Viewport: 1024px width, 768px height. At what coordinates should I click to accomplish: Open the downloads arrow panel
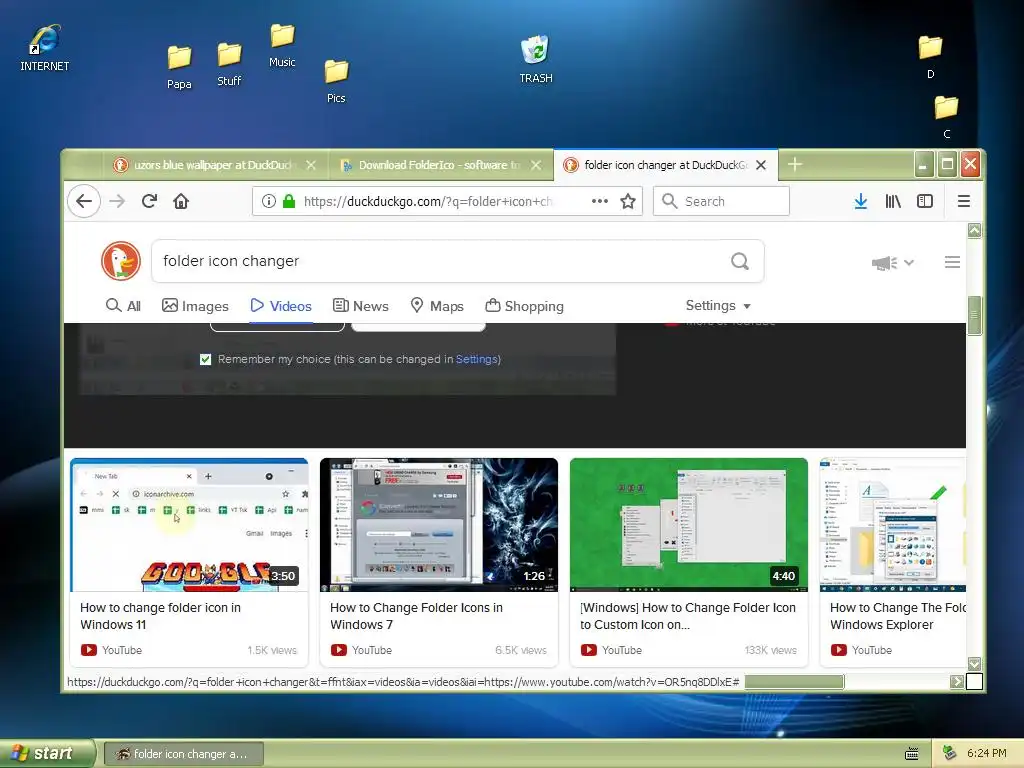click(861, 201)
